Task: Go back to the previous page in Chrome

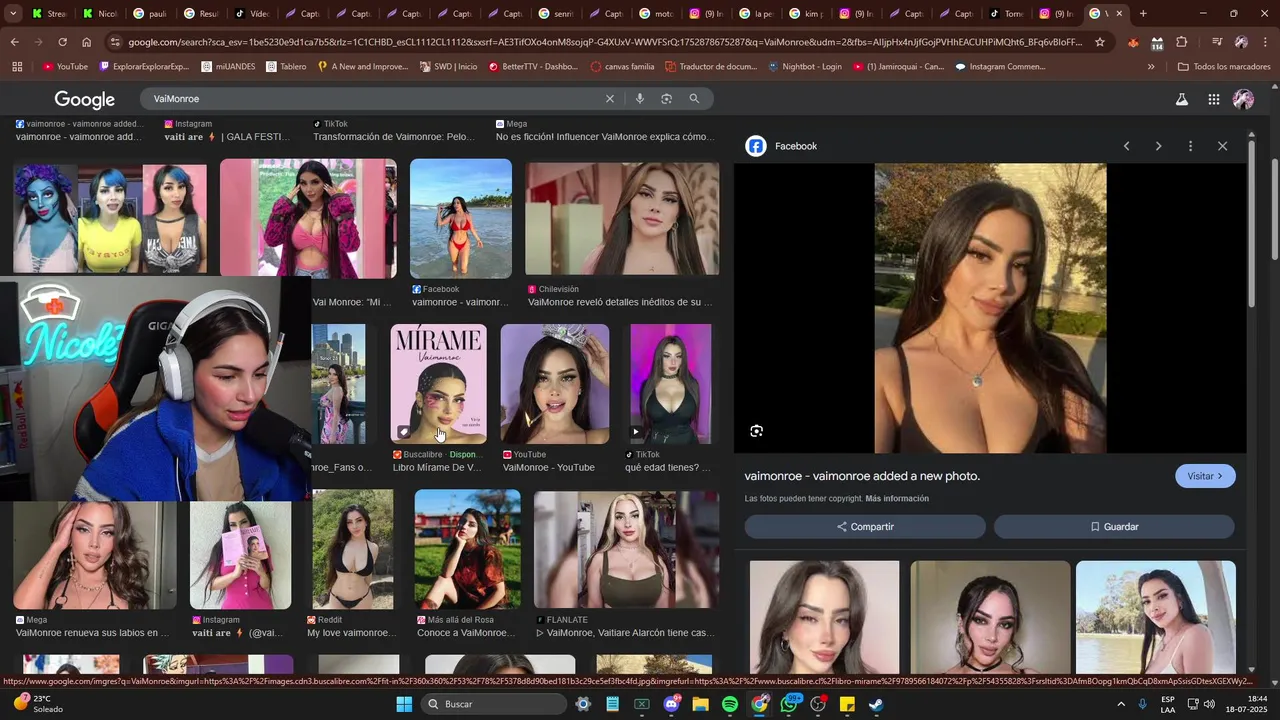Action: click(x=14, y=42)
